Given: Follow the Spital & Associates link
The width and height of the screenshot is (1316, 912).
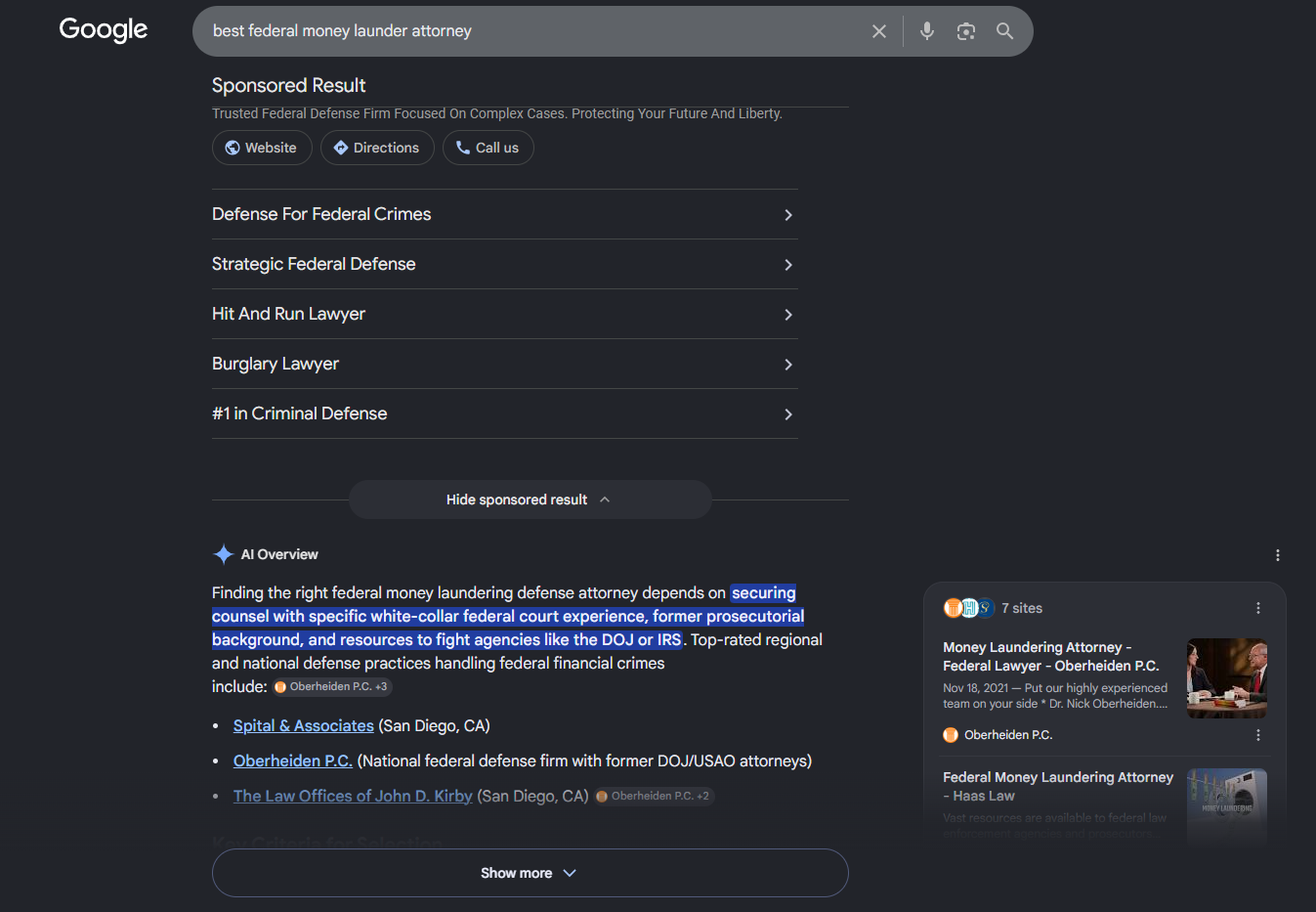Looking at the screenshot, I should (x=304, y=725).
